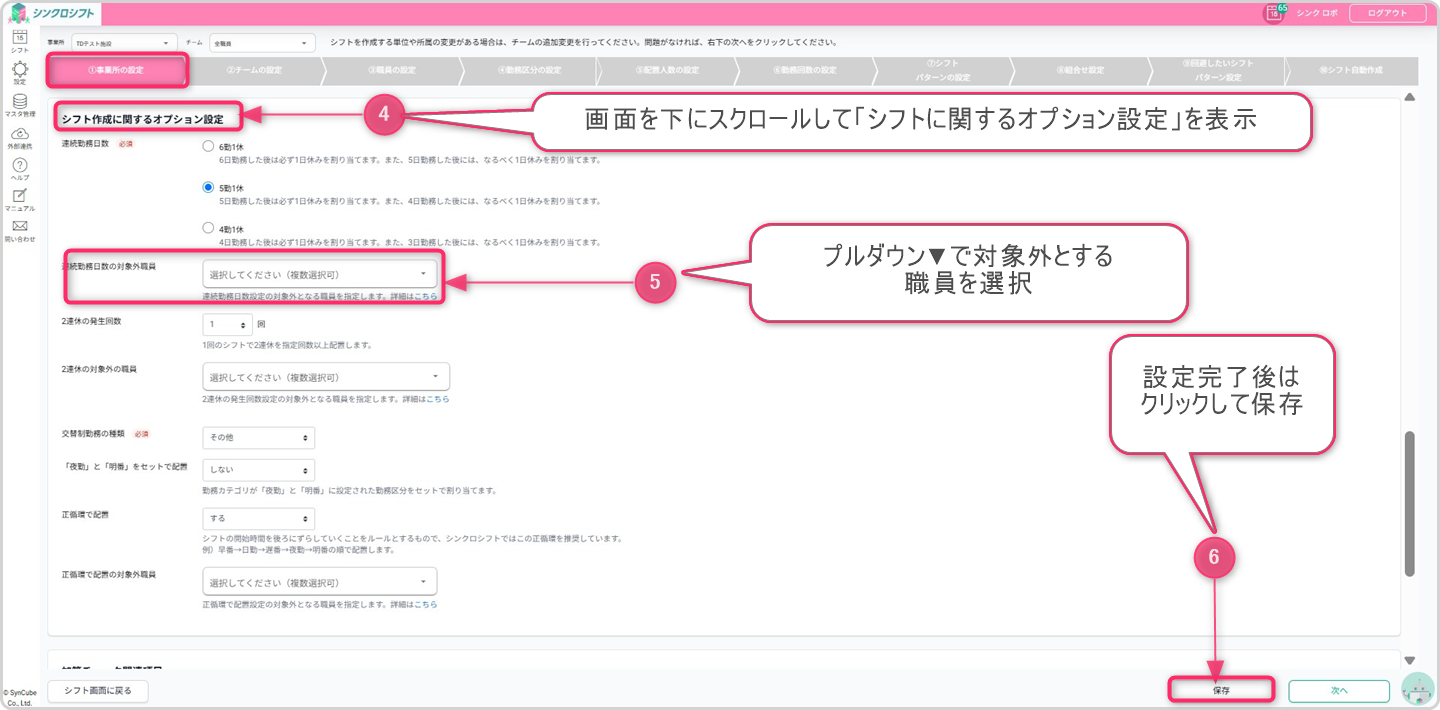Click the 保存 button
The width and height of the screenshot is (1440, 710).
pyautogui.click(x=1221, y=690)
